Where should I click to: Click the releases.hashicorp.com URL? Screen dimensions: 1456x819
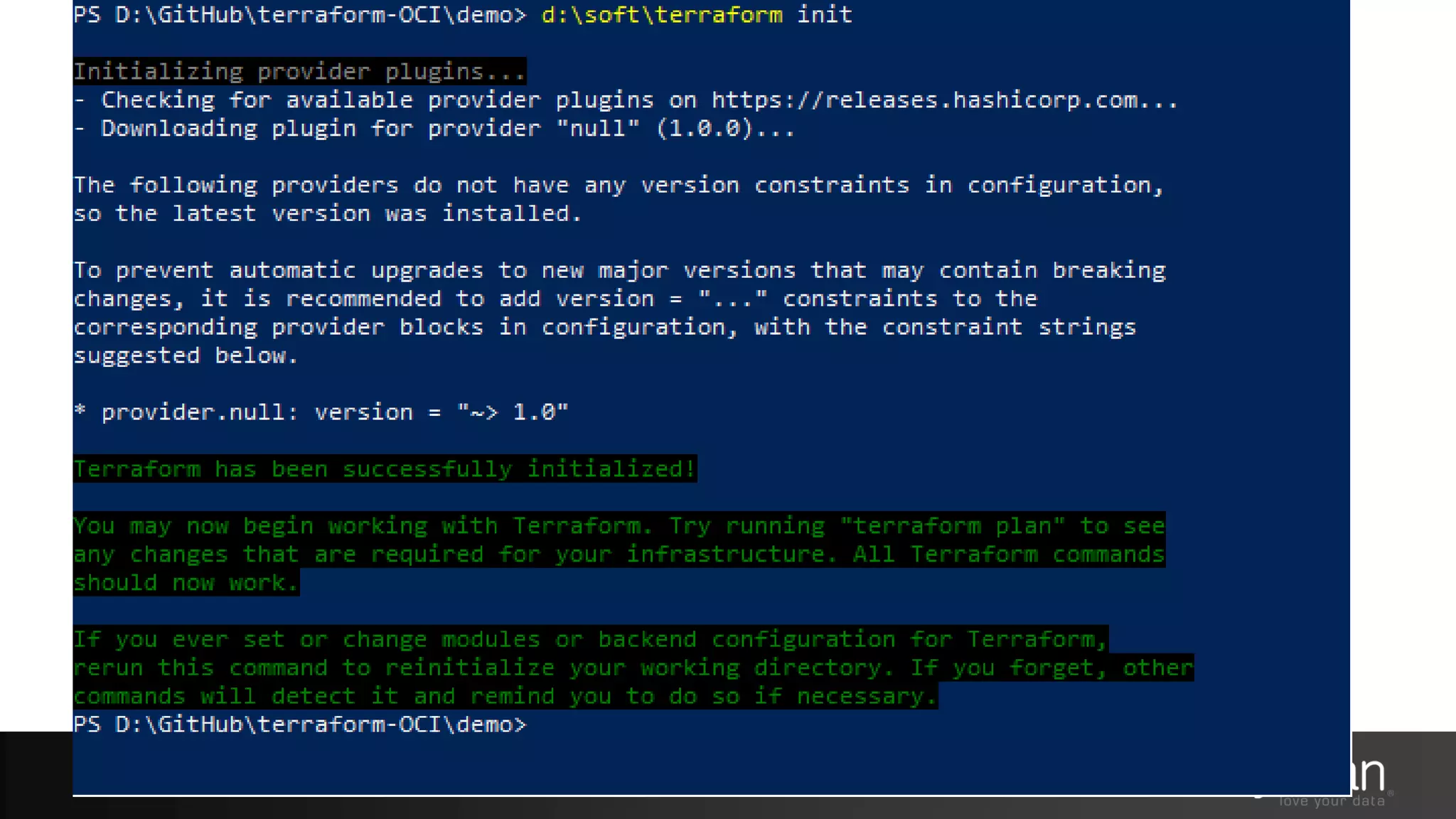point(945,100)
